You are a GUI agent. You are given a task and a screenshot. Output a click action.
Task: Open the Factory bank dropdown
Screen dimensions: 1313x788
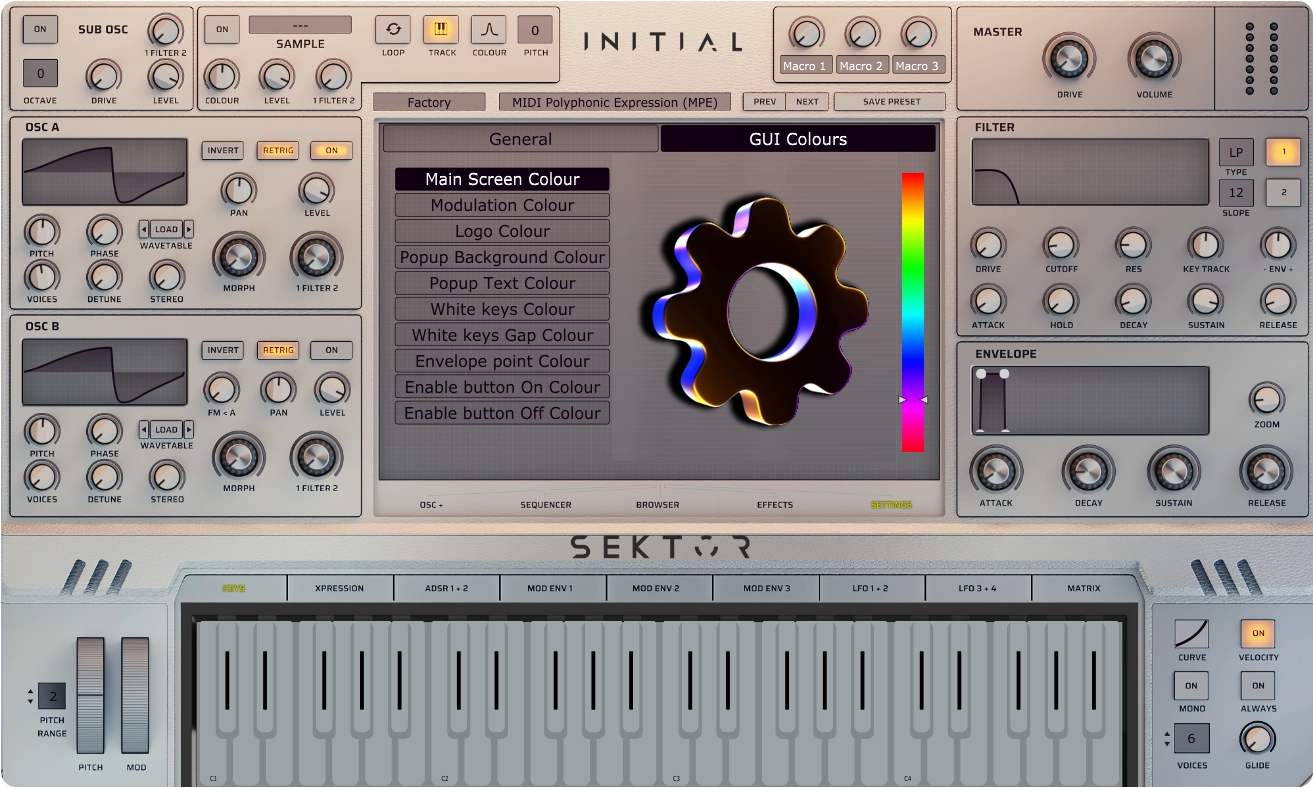pyautogui.click(x=429, y=102)
